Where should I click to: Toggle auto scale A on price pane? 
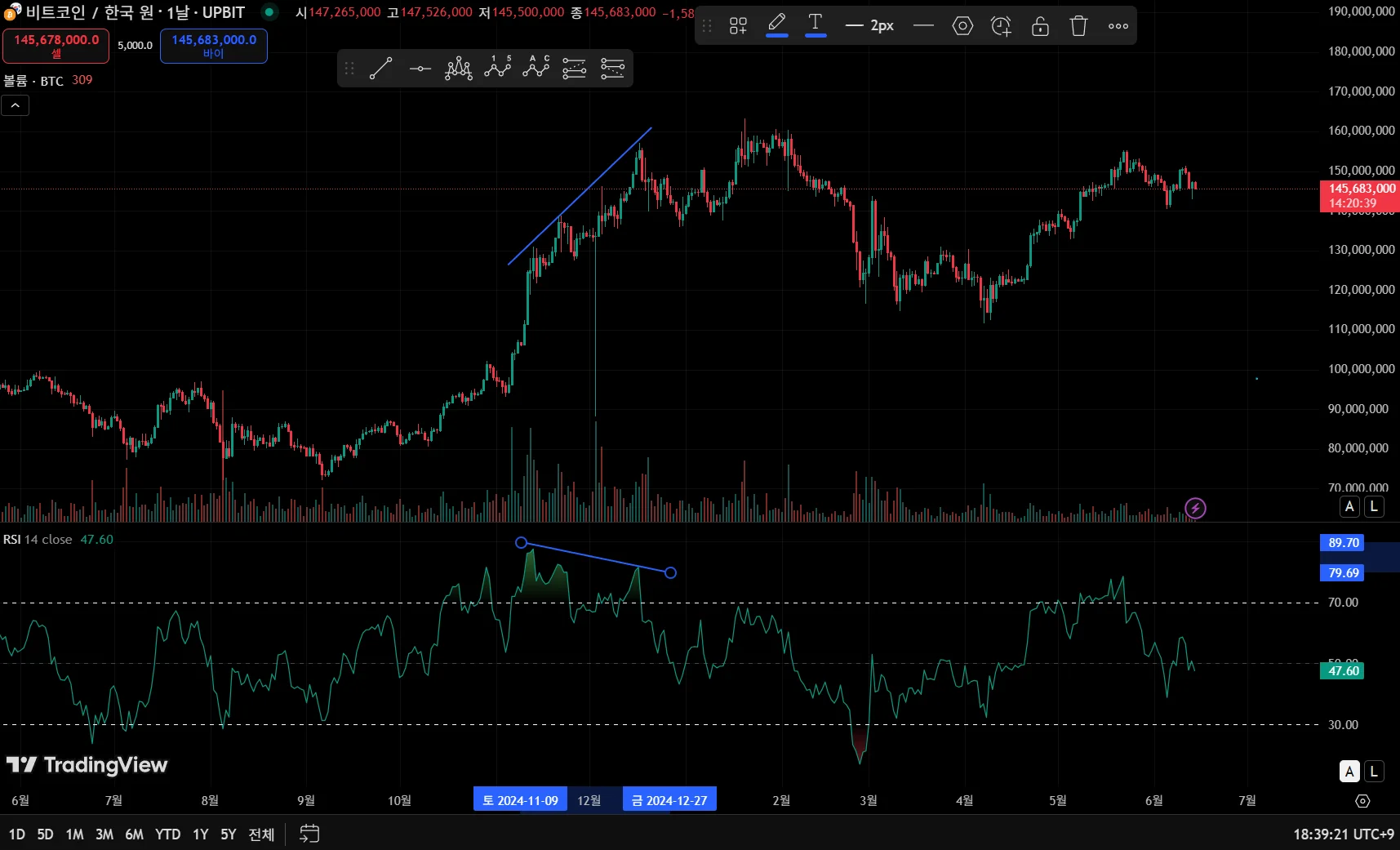pos(1349,507)
